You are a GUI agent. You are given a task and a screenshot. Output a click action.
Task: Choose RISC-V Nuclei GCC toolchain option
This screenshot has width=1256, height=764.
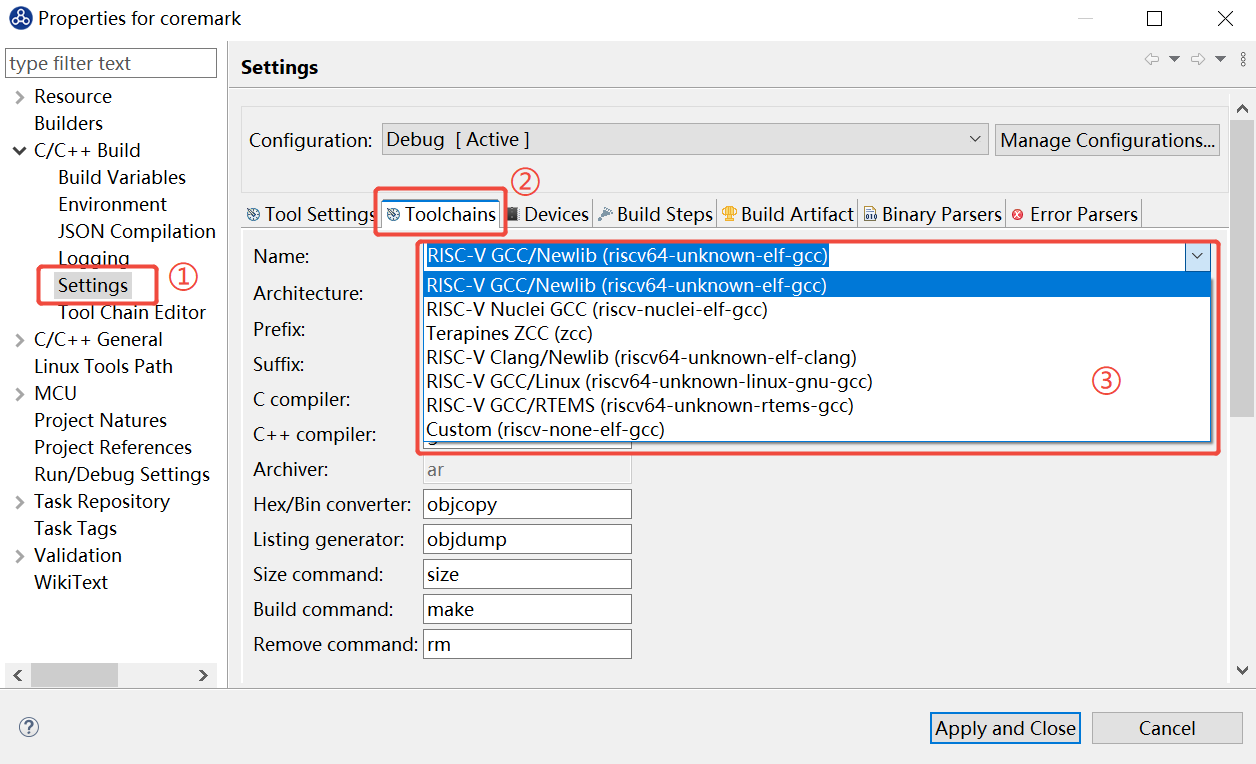tap(597, 310)
